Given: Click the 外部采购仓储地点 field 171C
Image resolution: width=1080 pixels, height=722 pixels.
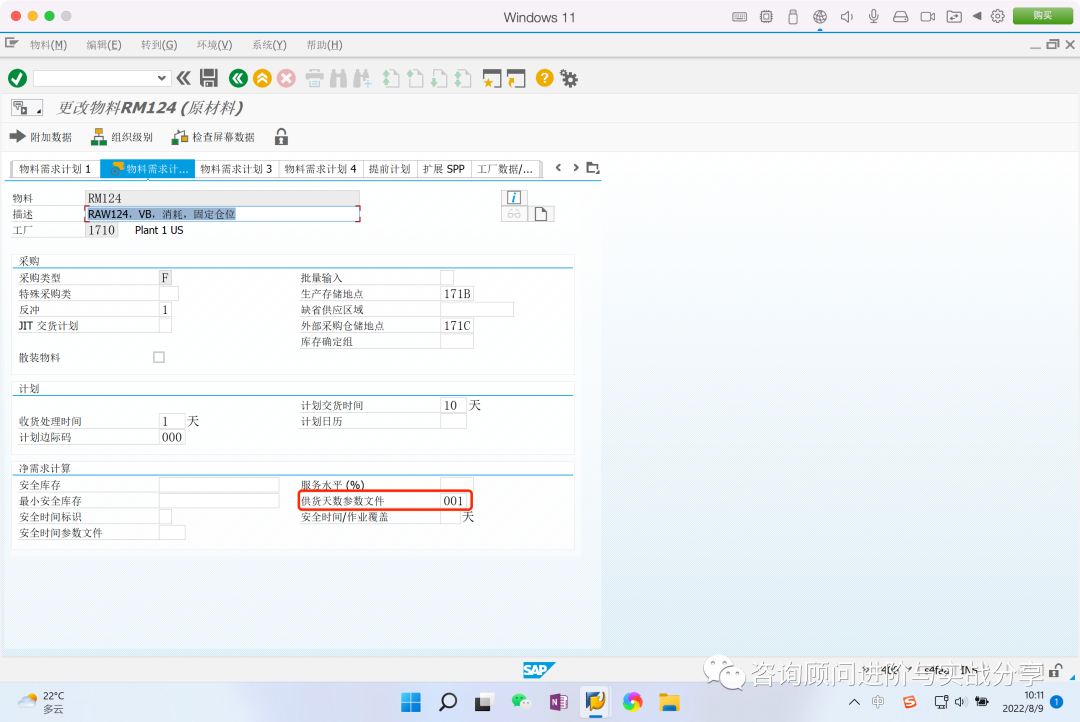Looking at the screenshot, I should tap(457, 325).
